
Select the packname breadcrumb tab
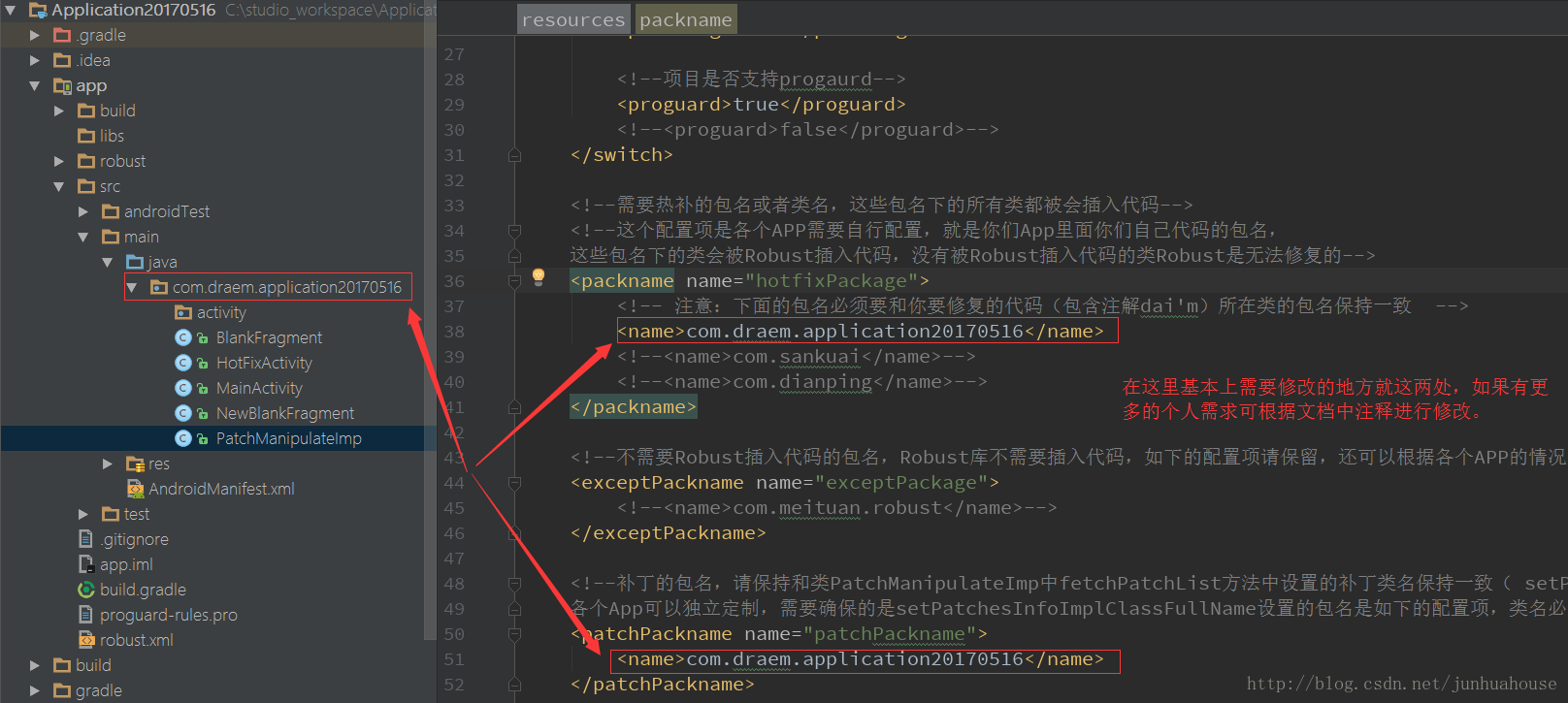(x=686, y=19)
